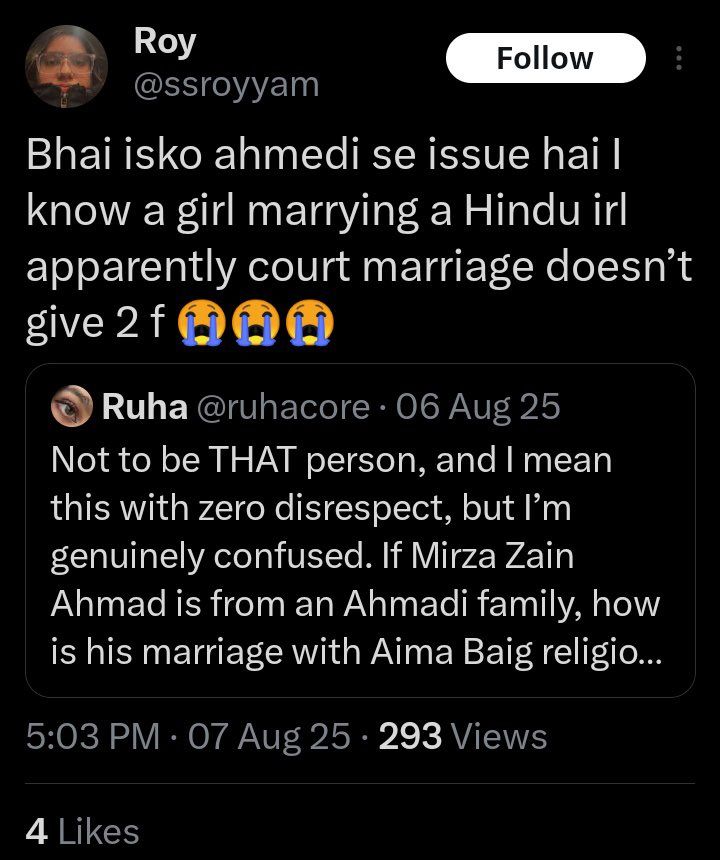View the 4 Likes list
720x860 pixels.
(x=82, y=831)
